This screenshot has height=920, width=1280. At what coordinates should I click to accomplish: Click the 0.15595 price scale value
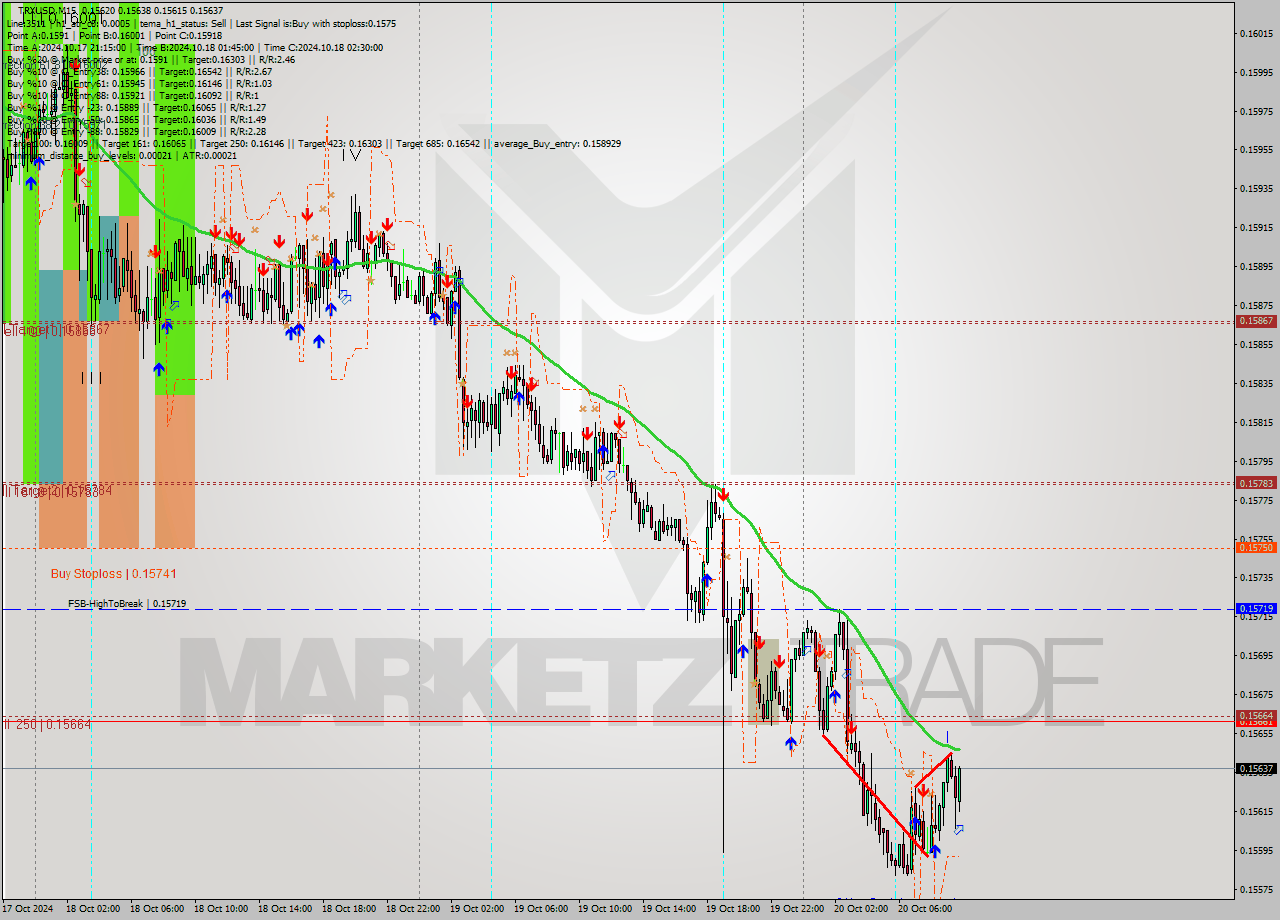[1256, 850]
